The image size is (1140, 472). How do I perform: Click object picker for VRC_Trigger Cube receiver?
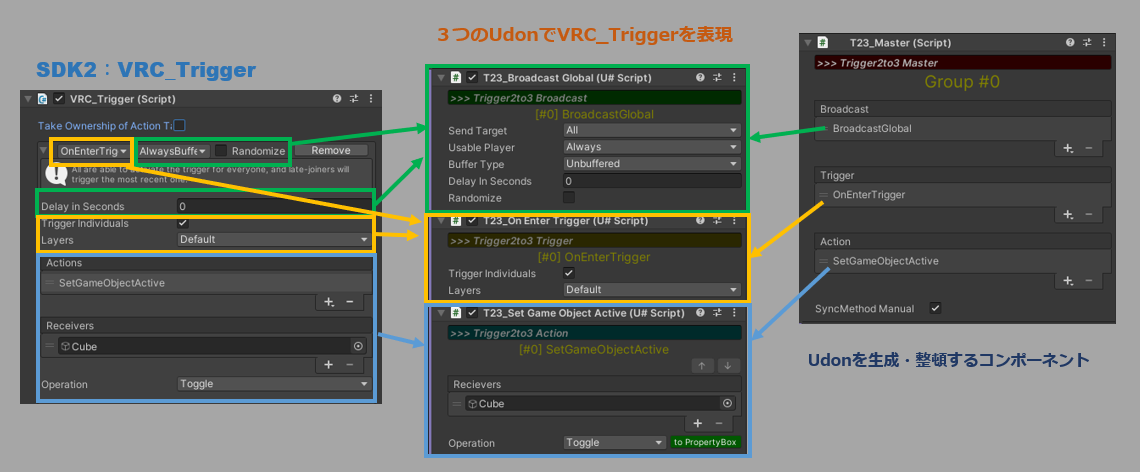point(358,346)
